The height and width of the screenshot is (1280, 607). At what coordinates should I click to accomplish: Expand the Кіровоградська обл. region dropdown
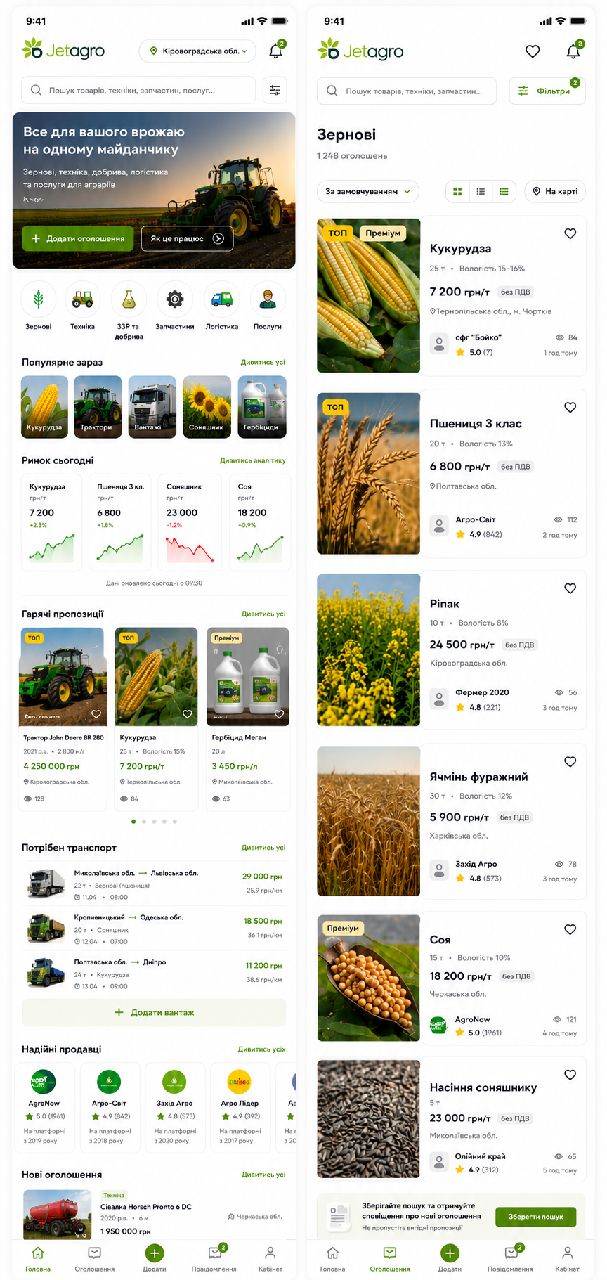tap(198, 51)
